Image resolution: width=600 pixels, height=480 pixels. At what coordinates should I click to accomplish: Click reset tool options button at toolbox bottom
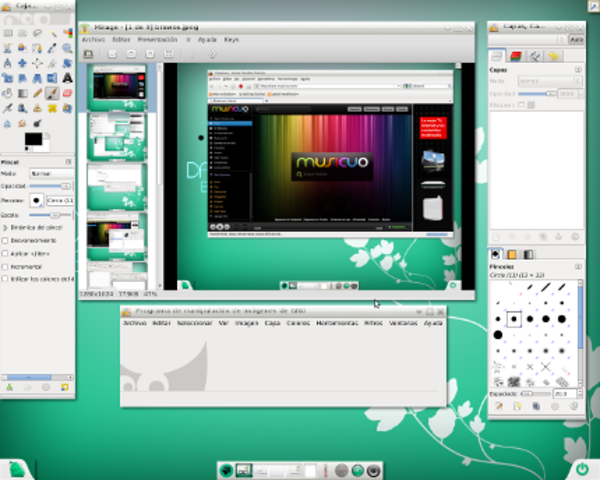pos(65,387)
